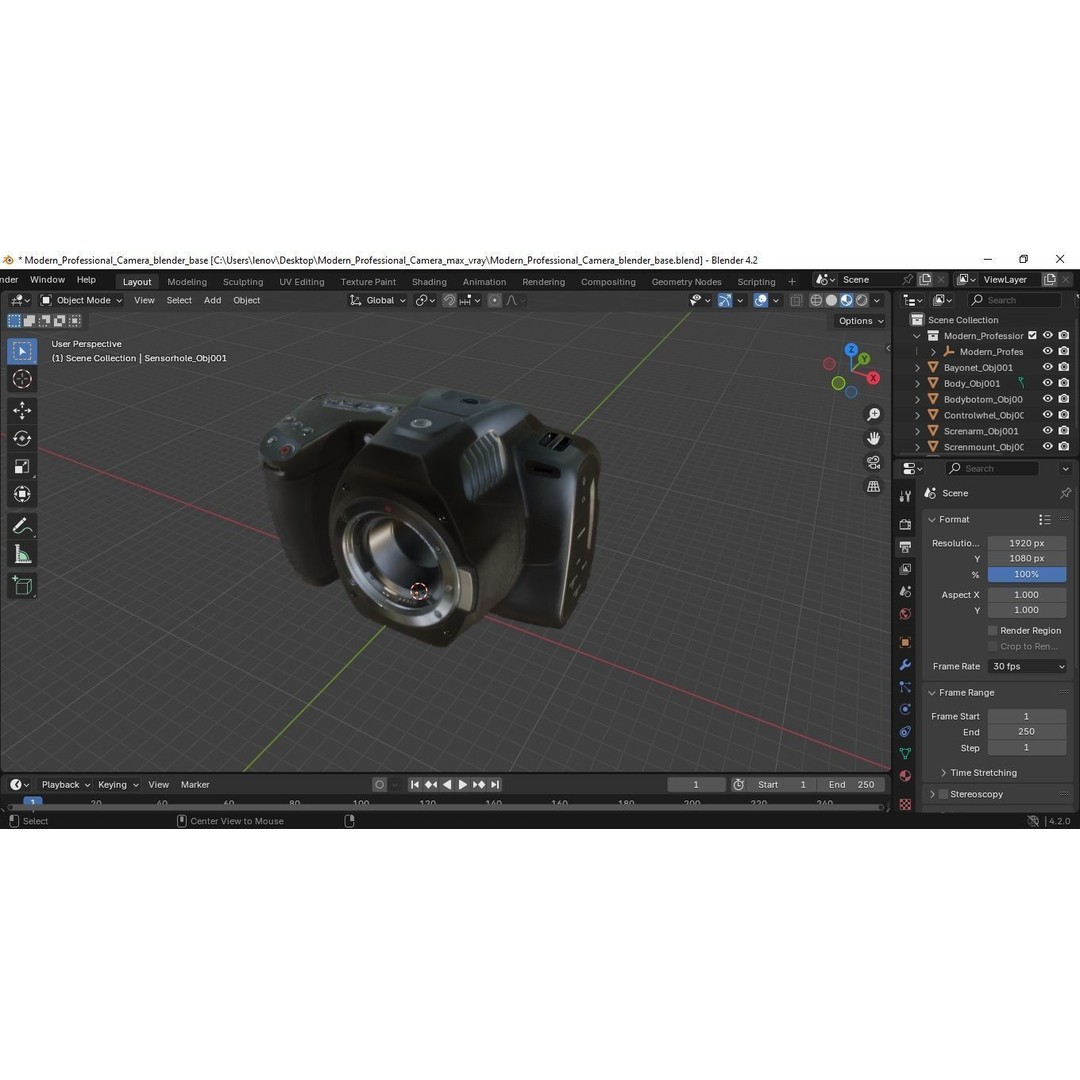This screenshot has height=1080, width=1080.
Task: Toggle auto keying record button
Action: [380, 785]
